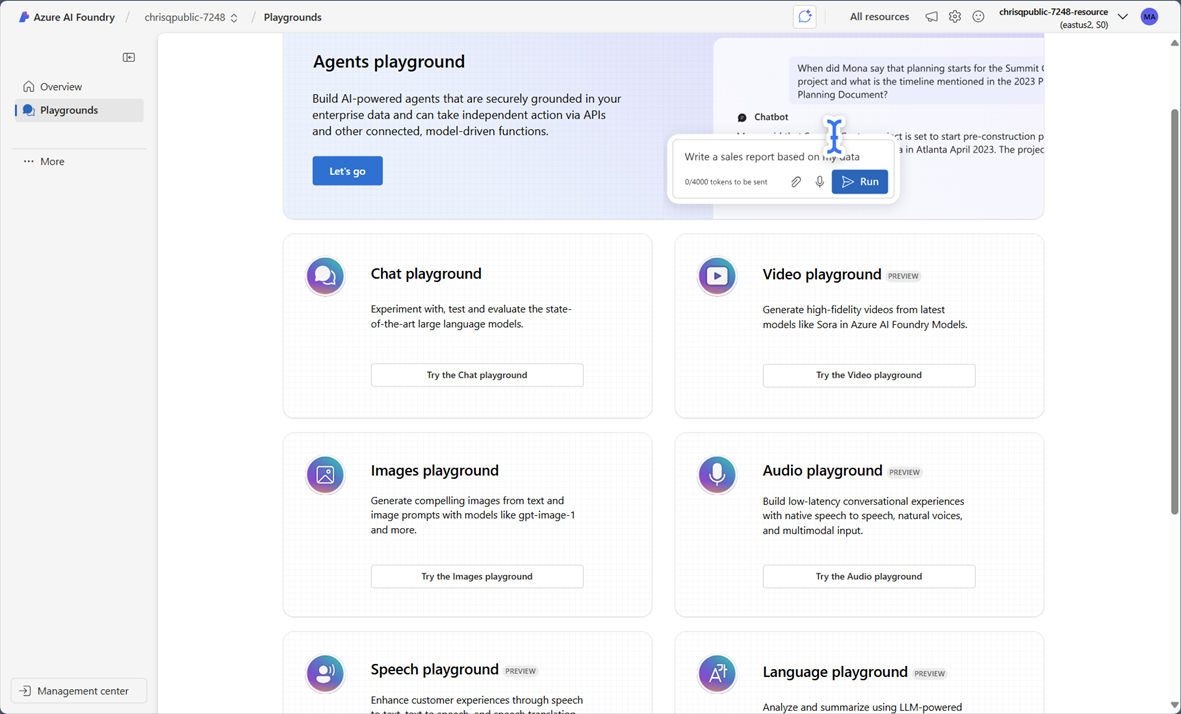Viewport: 1181px width, 714px height.
Task: Click Try the Audio playground button
Action: [x=868, y=576]
